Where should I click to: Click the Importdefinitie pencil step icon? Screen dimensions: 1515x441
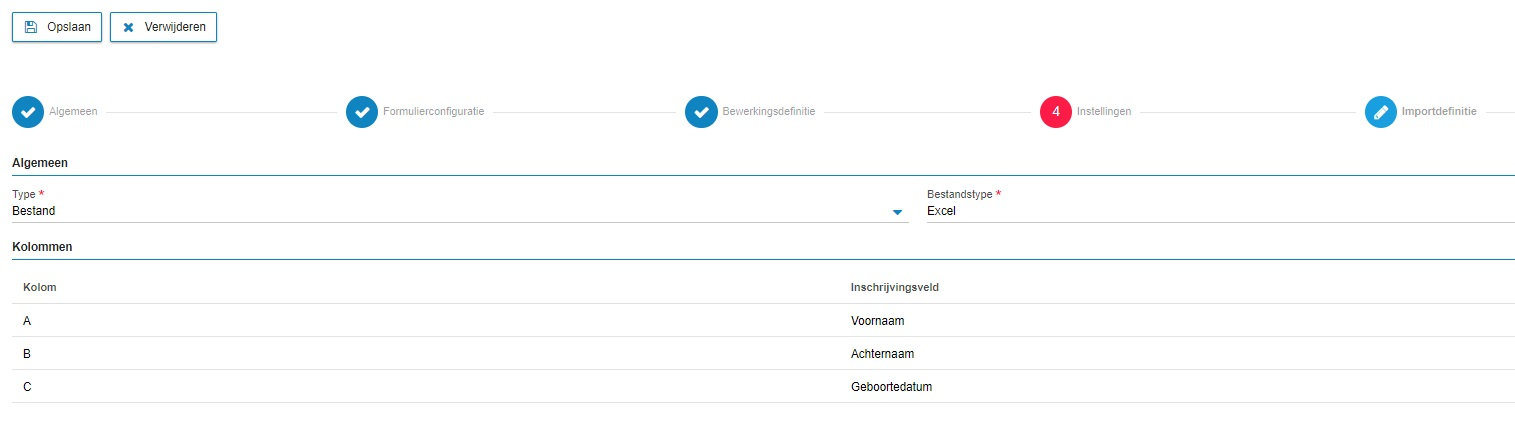pos(1381,112)
